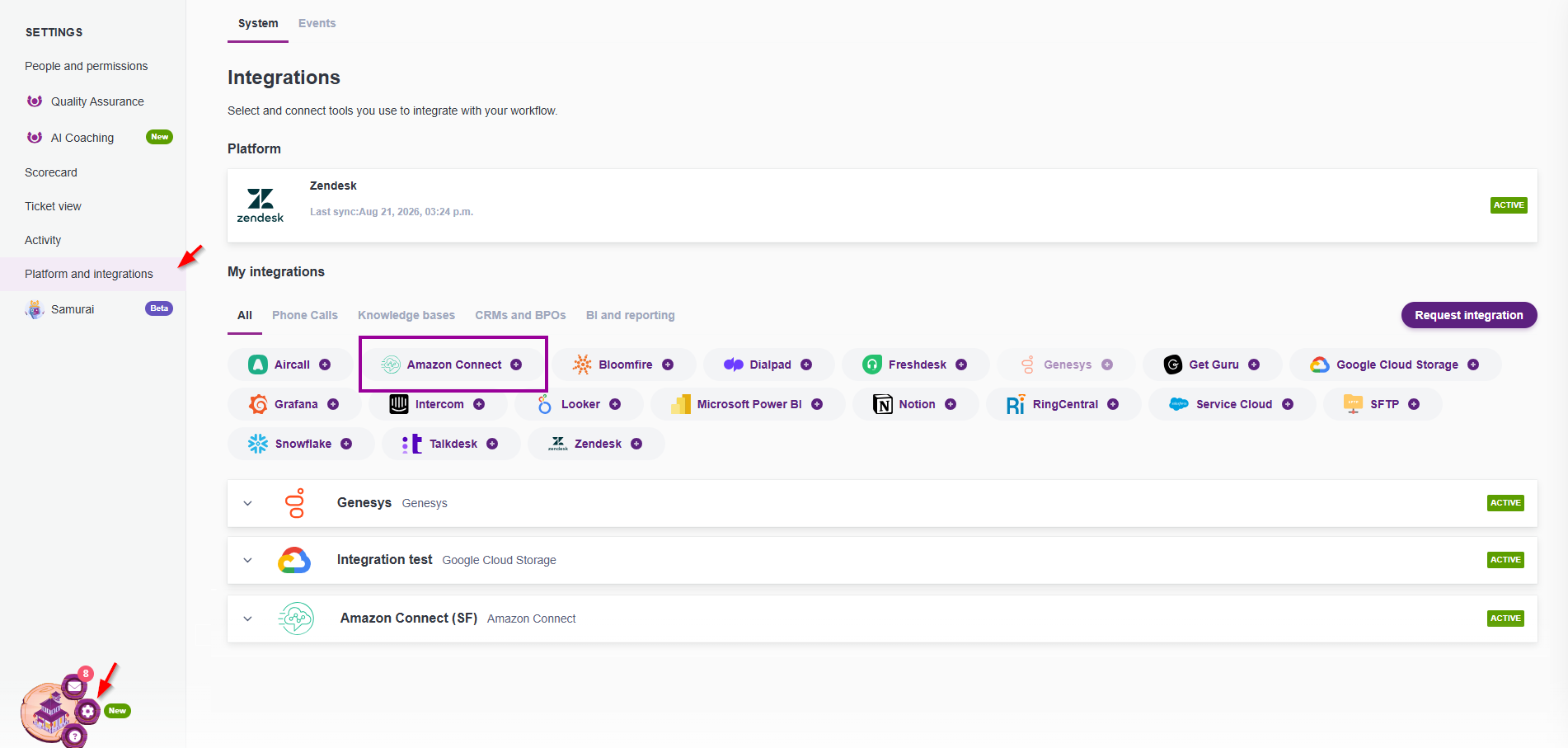Click the "Amazon Connect (SF)" row title
The image size is (1568, 748).
(409, 619)
